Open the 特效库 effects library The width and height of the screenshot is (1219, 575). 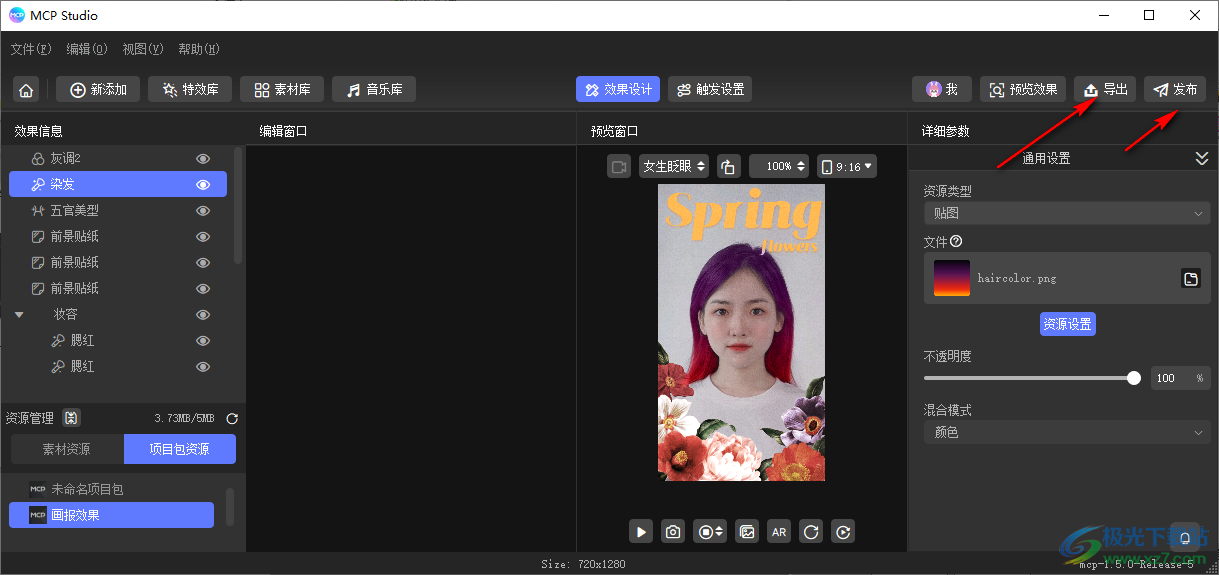(190, 90)
